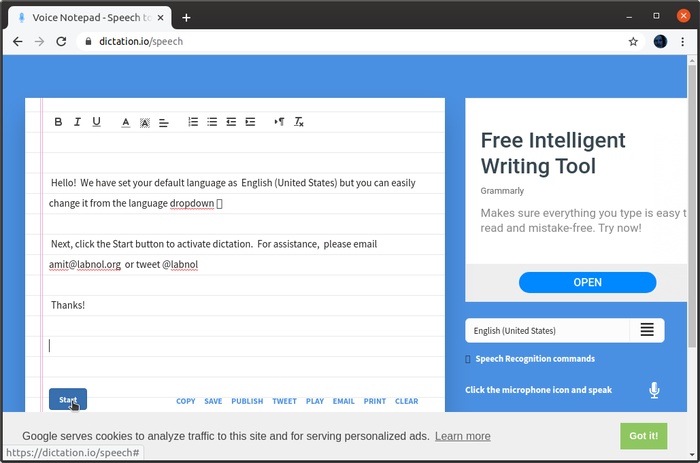Click the microphone icon to speak

pos(654,390)
